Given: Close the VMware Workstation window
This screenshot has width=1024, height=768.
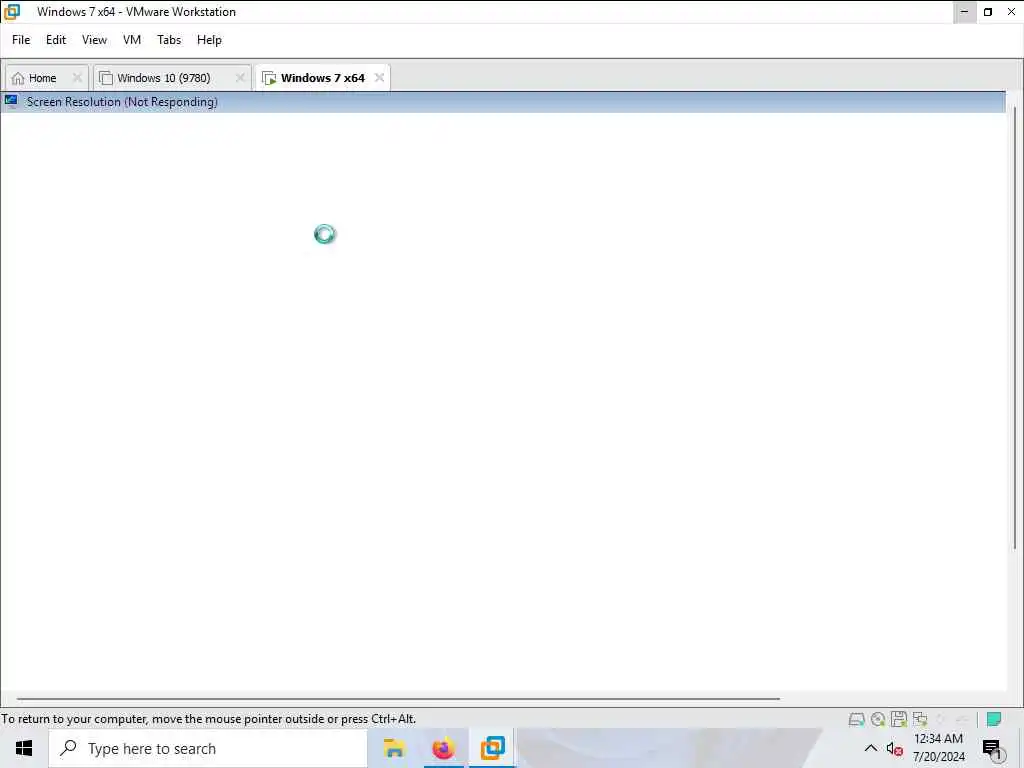Looking at the screenshot, I should tap(1012, 12).
